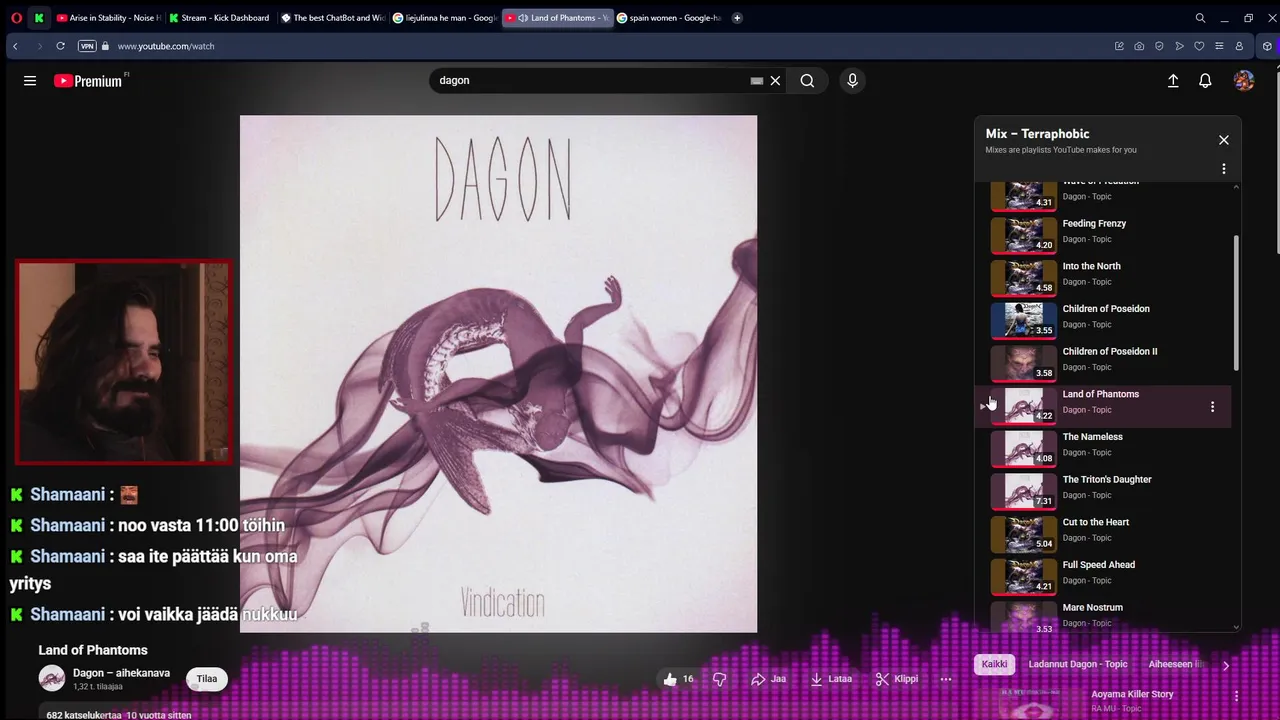Open the pinned Kick tab icon

pyautogui.click(x=39, y=18)
